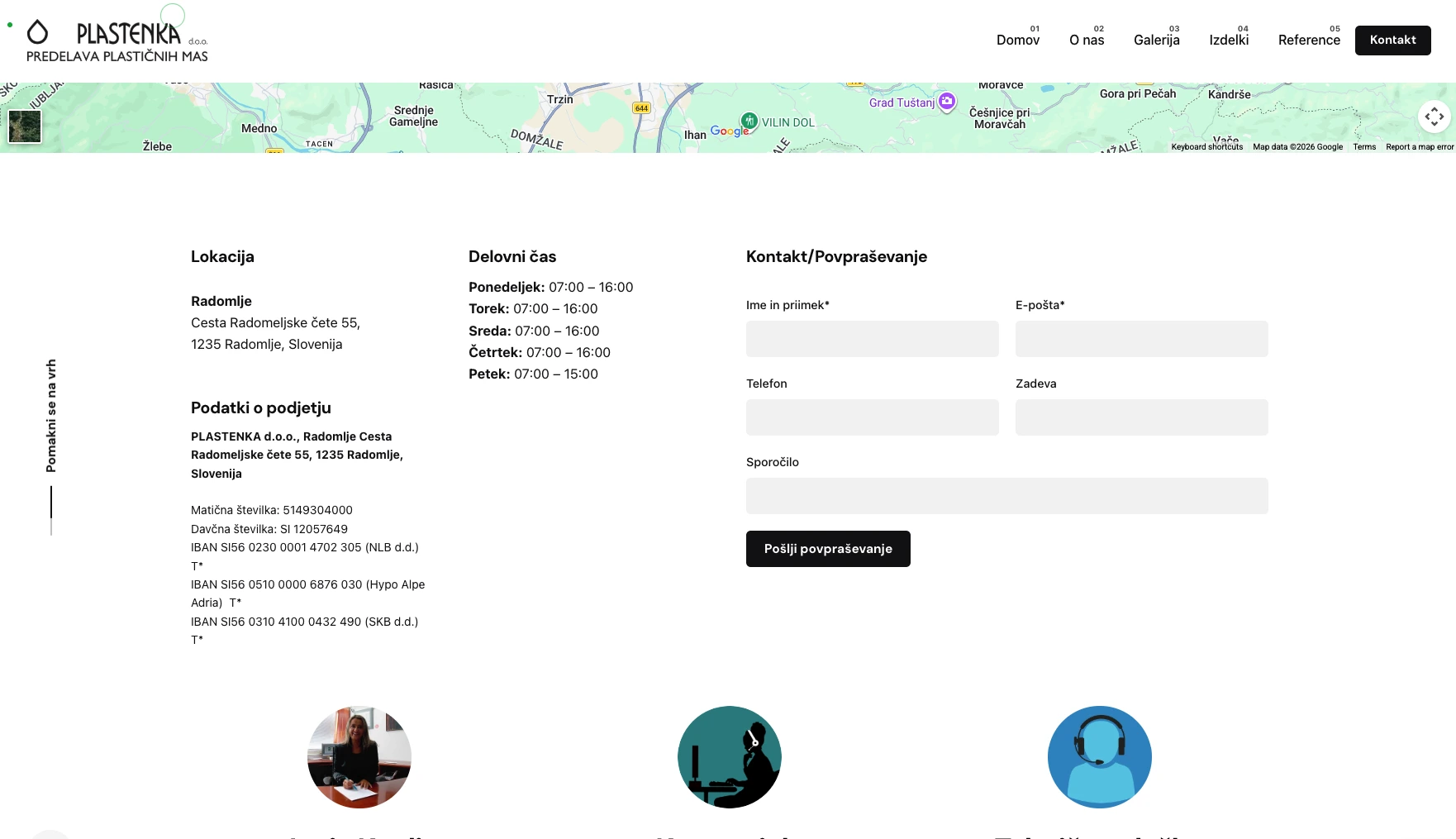This screenshot has height=839, width=1456.
Task: Click the Sporočilo message field
Action: (x=1007, y=496)
